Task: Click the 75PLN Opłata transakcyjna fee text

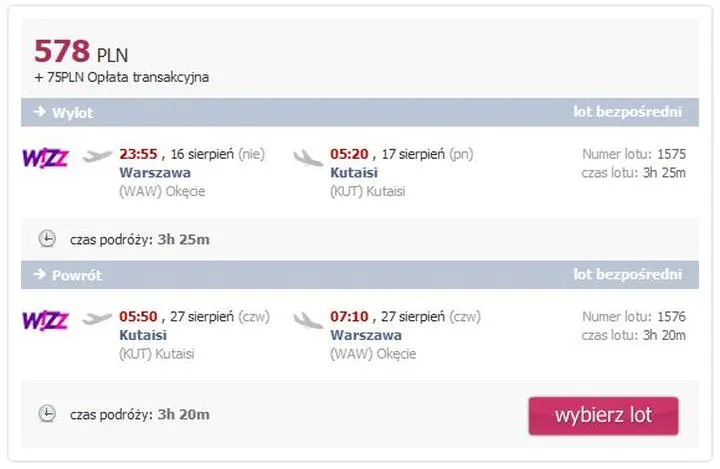Action: point(127,77)
